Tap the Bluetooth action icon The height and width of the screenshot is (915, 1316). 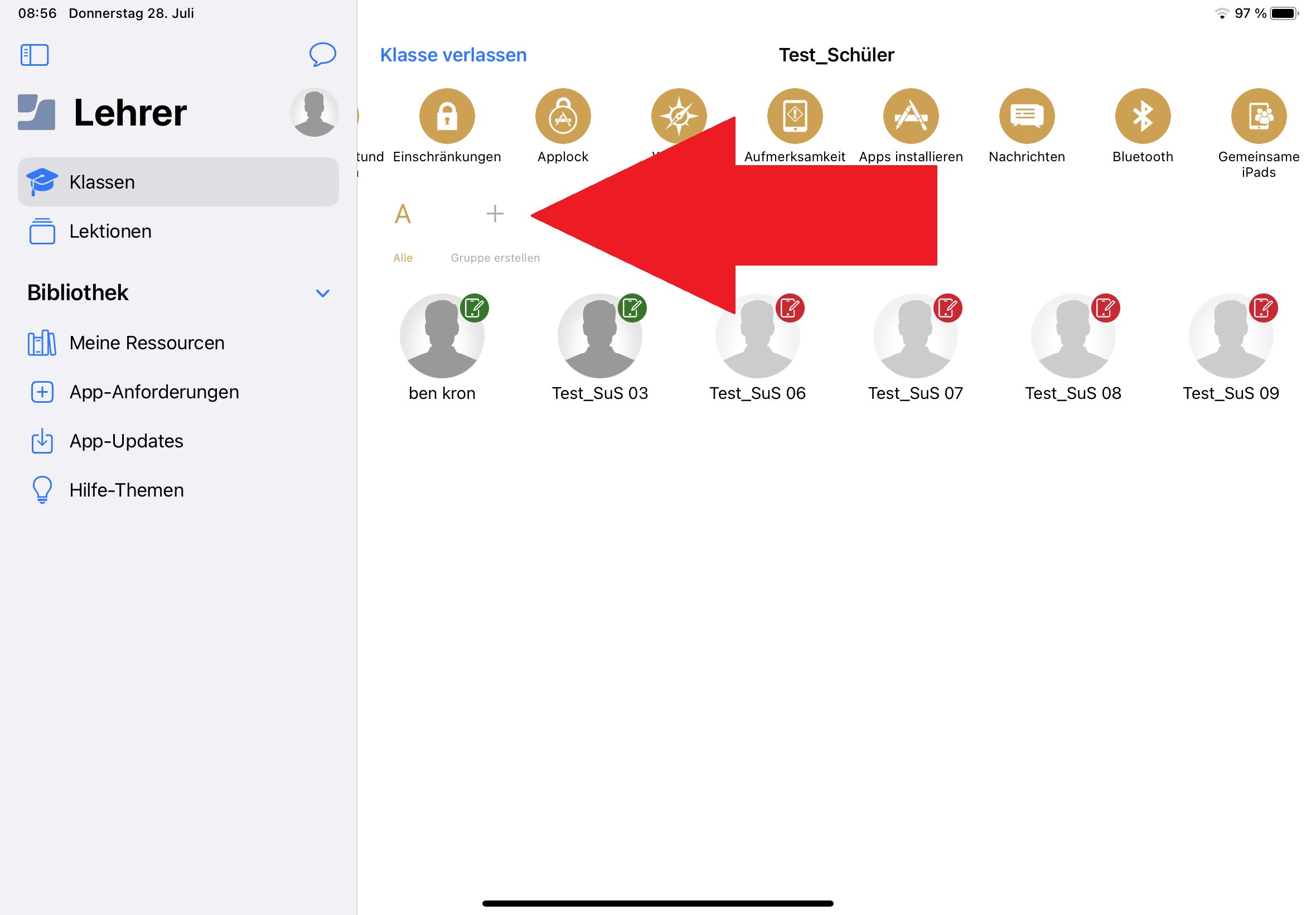(x=1143, y=116)
